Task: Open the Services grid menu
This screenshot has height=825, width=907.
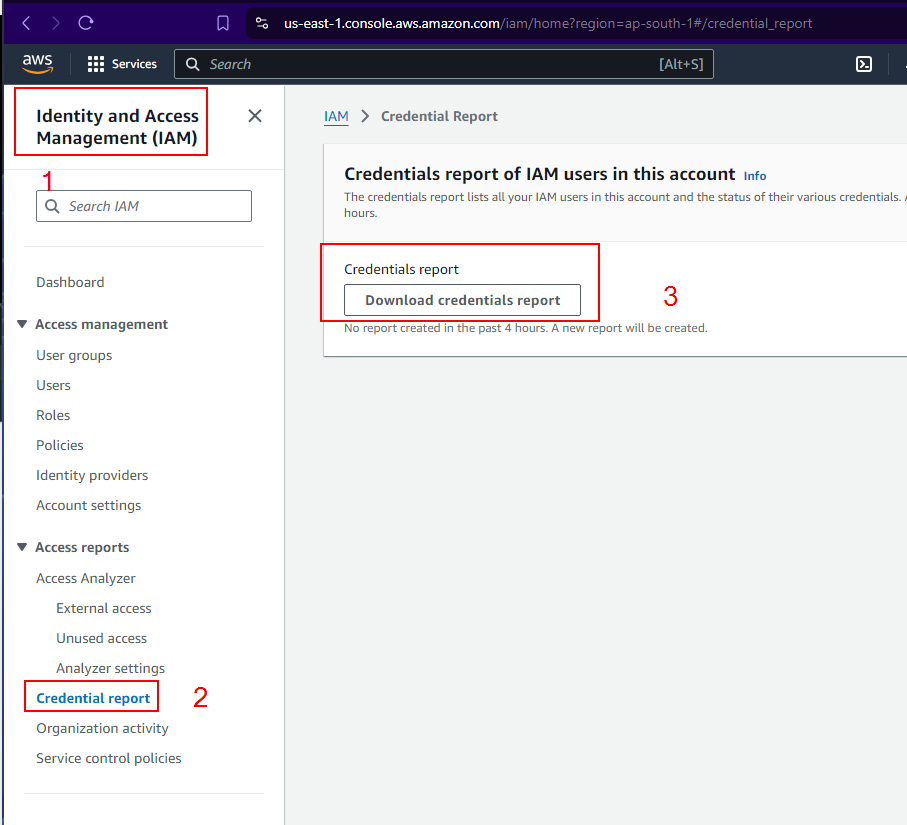Action: pos(122,64)
